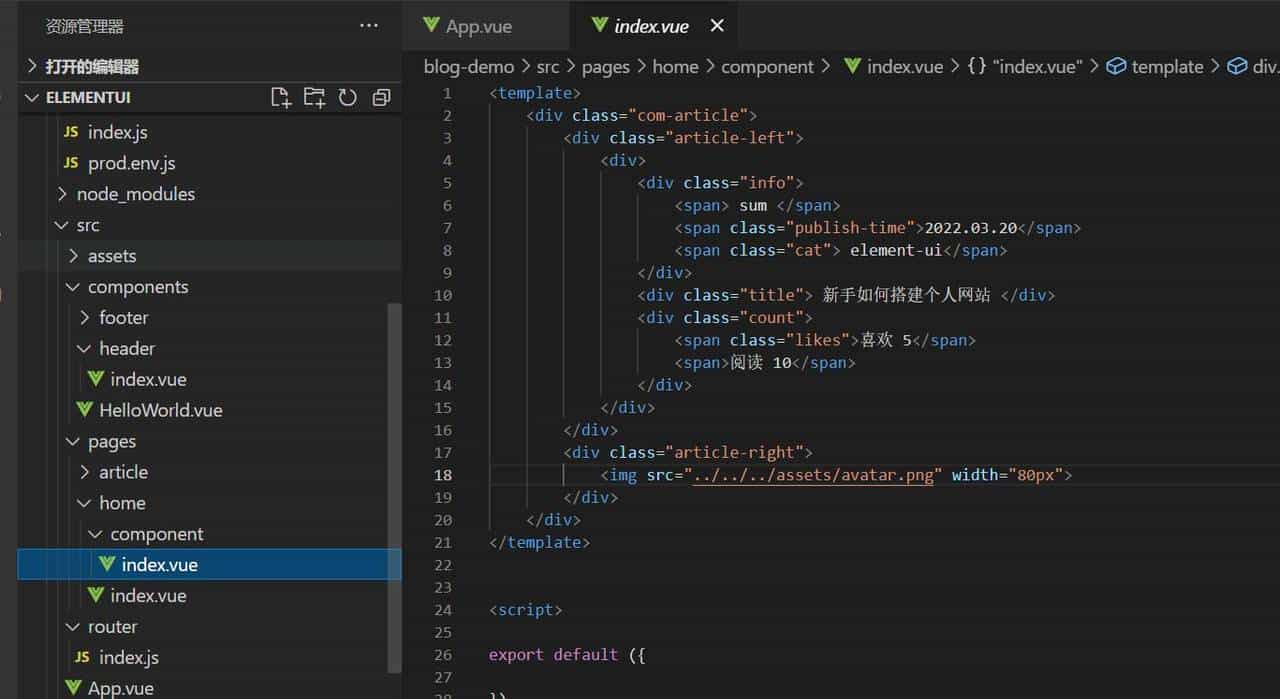Switch to the App.vue tab

pyautogui.click(x=478, y=27)
